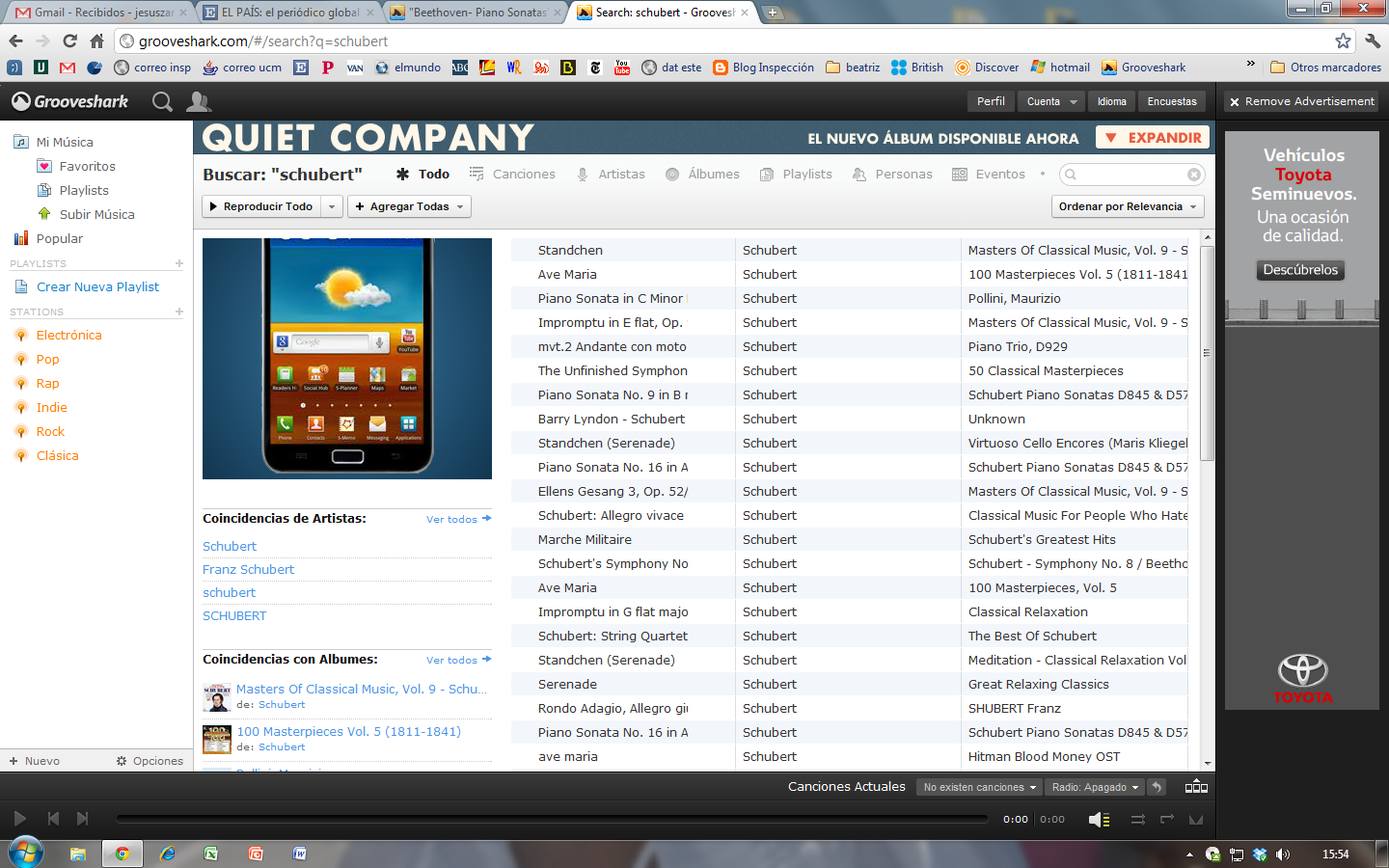Open Favoritos via the heart icon
This screenshot has width=1389, height=868.
pyautogui.click(x=45, y=166)
